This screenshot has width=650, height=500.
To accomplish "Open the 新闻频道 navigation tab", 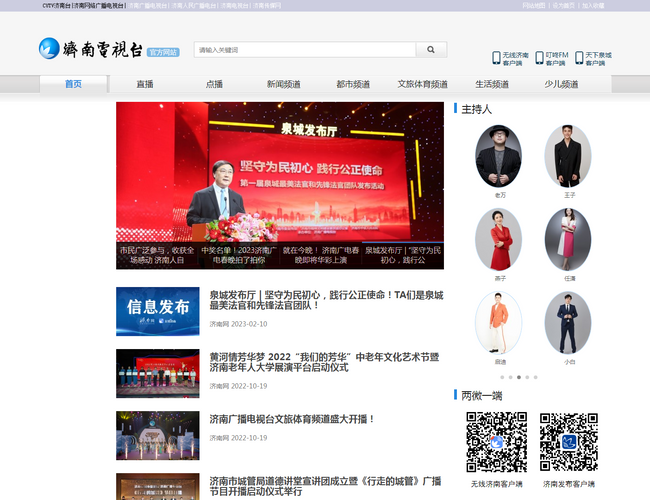I will click(283, 85).
